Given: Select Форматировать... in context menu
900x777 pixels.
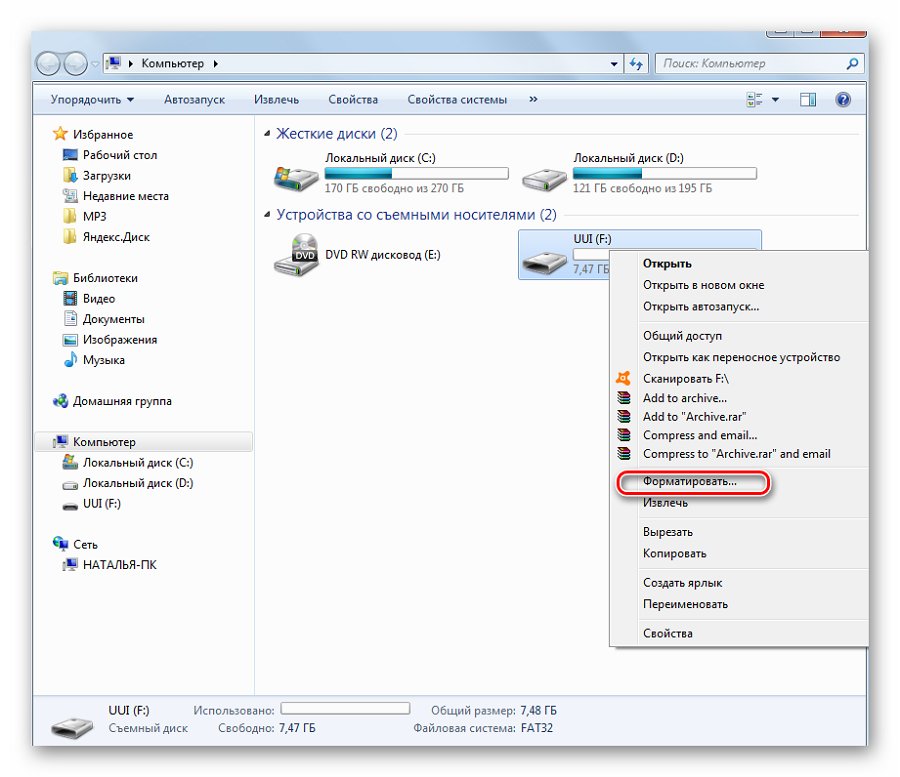Looking at the screenshot, I should point(689,481).
